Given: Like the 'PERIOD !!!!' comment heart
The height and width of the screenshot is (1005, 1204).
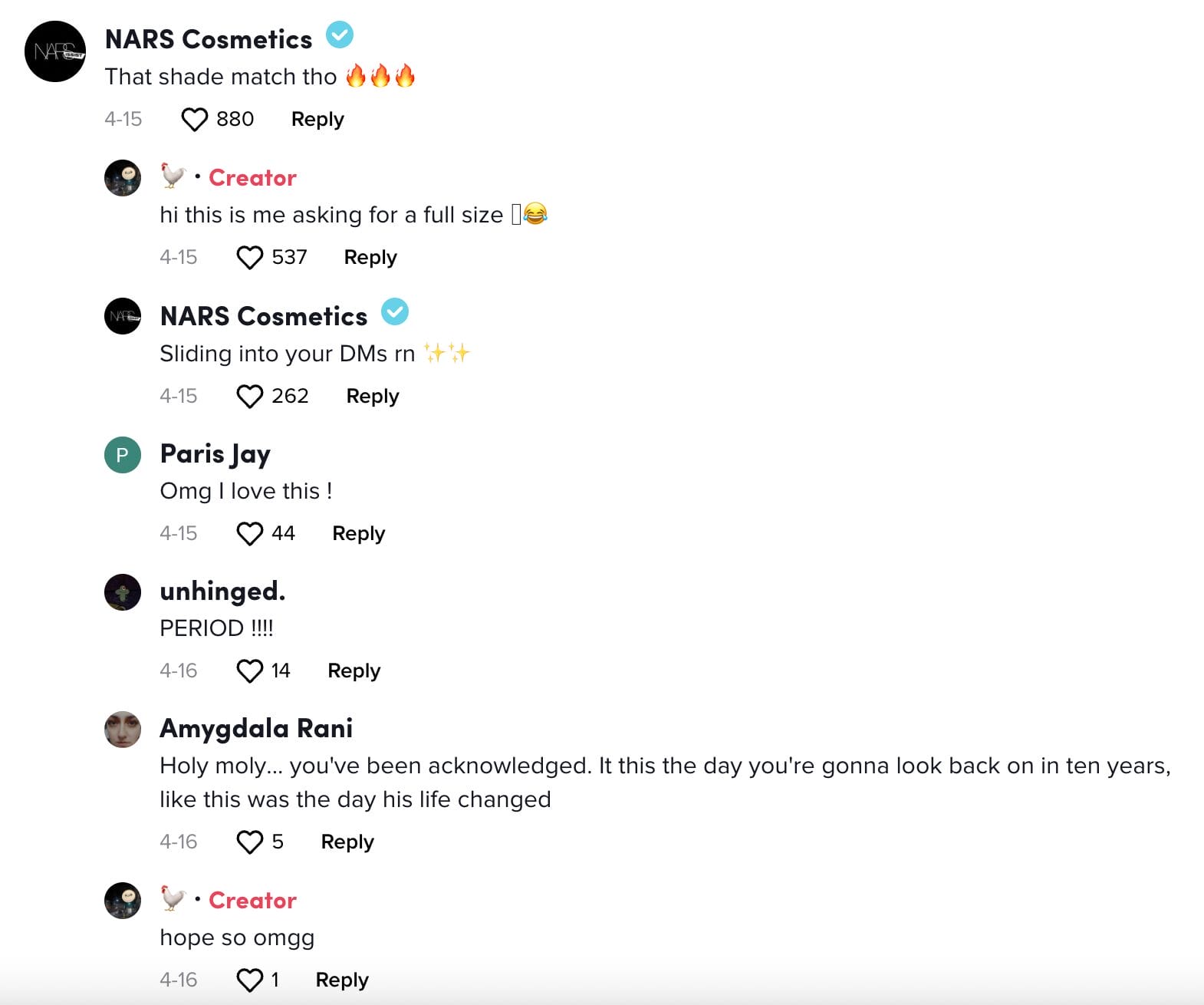Looking at the screenshot, I should click(x=249, y=671).
